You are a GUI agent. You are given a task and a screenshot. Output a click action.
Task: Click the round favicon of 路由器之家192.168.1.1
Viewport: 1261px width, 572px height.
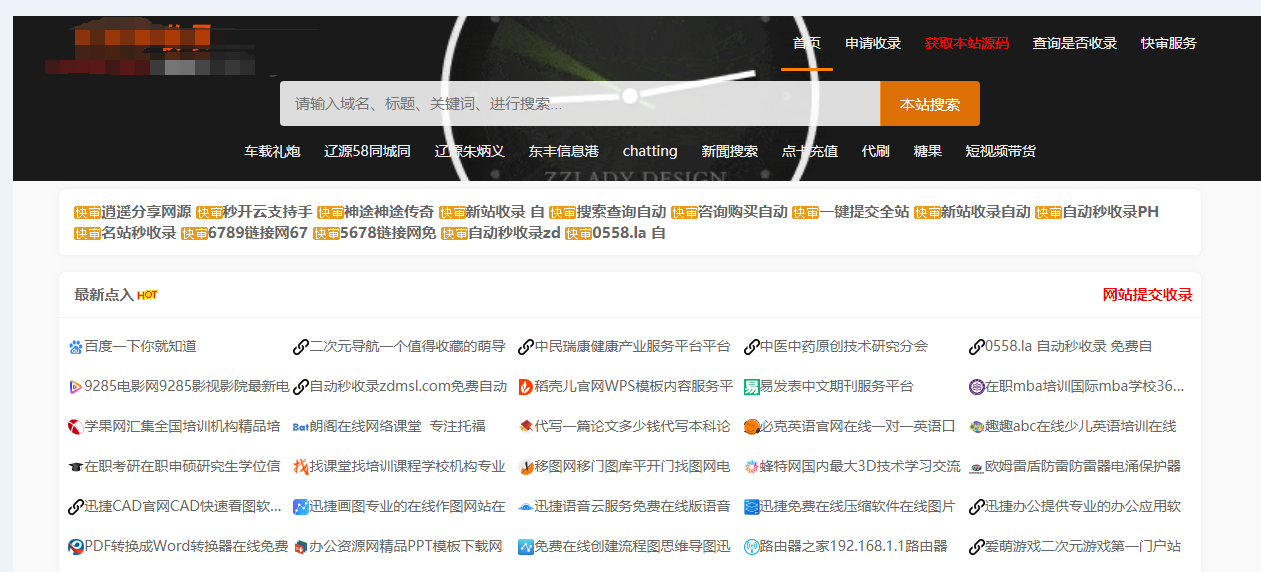(x=752, y=547)
